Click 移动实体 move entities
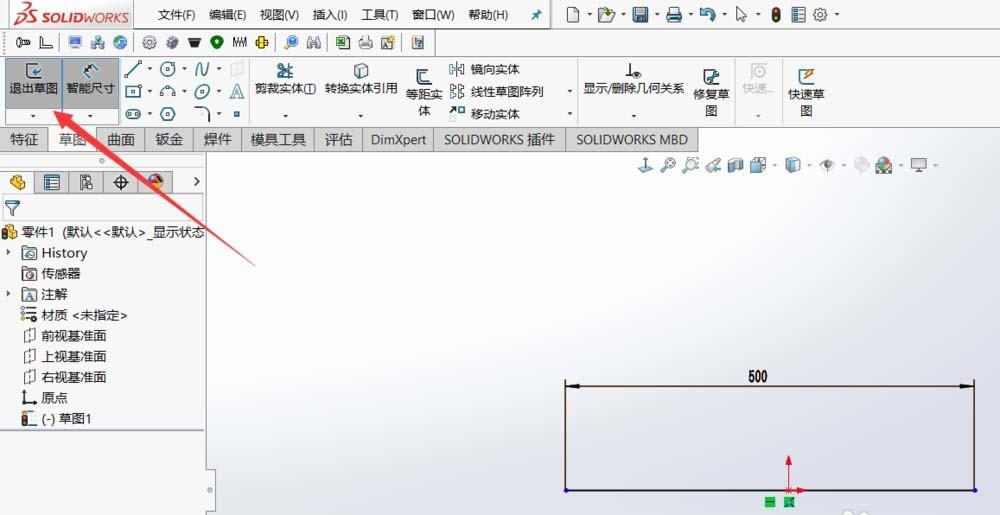Screen dimensions: 1000x515 [x=485, y=114]
